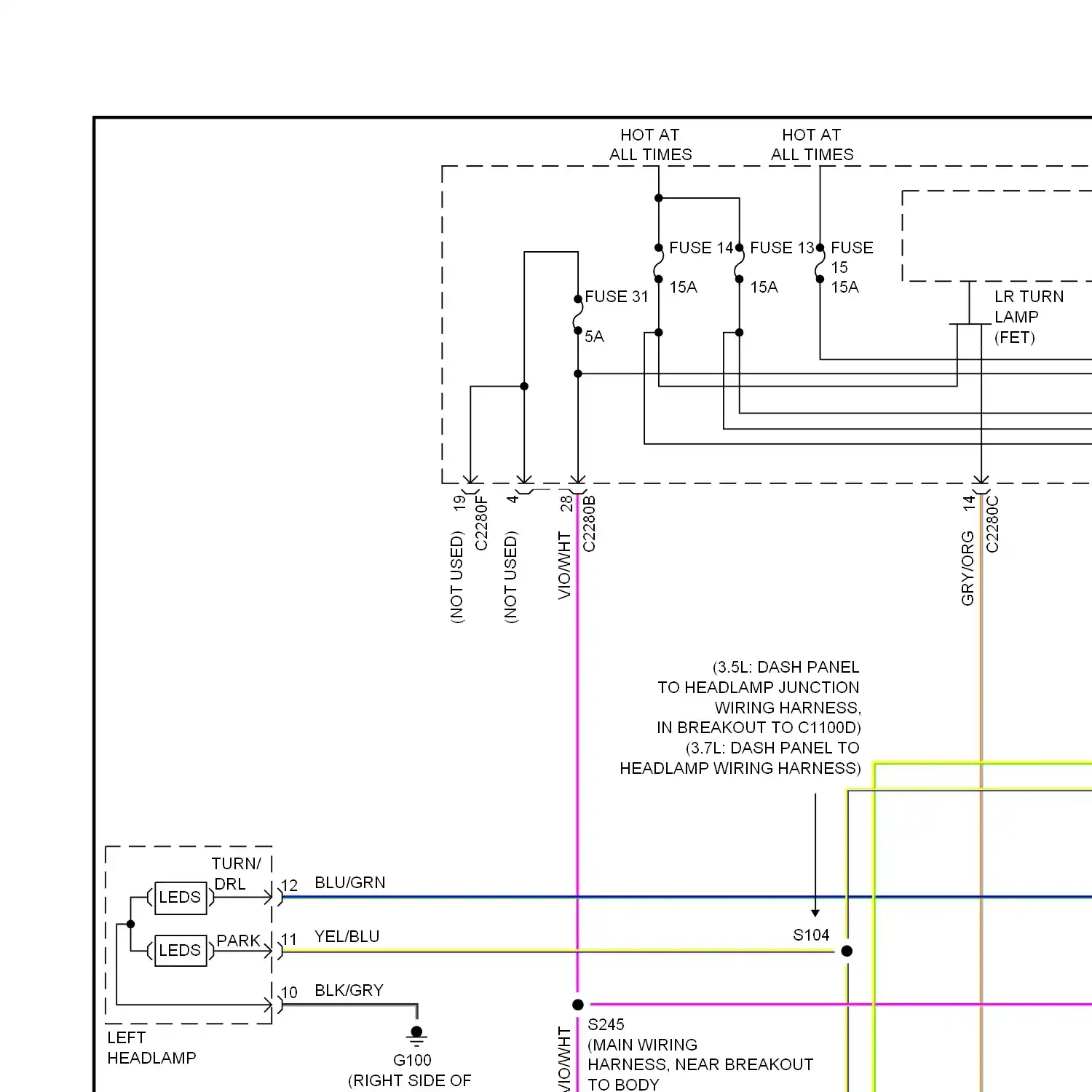Click the right HOT AT ALL TIMES label
This screenshot has width=1092, height=1092.
(812, 145)
